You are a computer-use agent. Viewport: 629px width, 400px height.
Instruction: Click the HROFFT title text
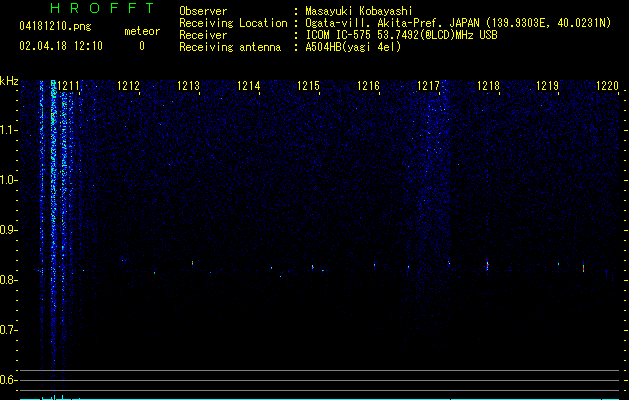tap(103, 8)
